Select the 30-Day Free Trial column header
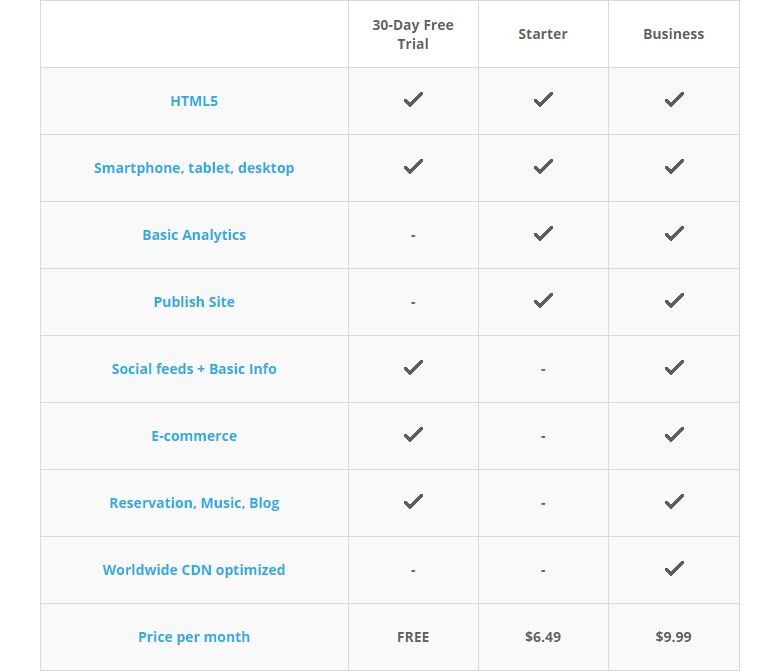Image resolution: width=776 pixels, height=672 pixels. pyautogui.click(x=413, y=34)
